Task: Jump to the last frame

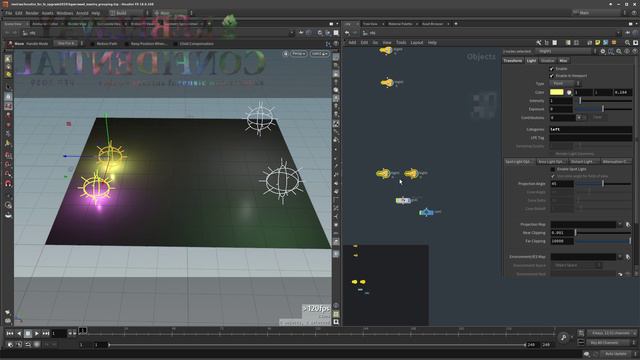Action: [45, 333]
